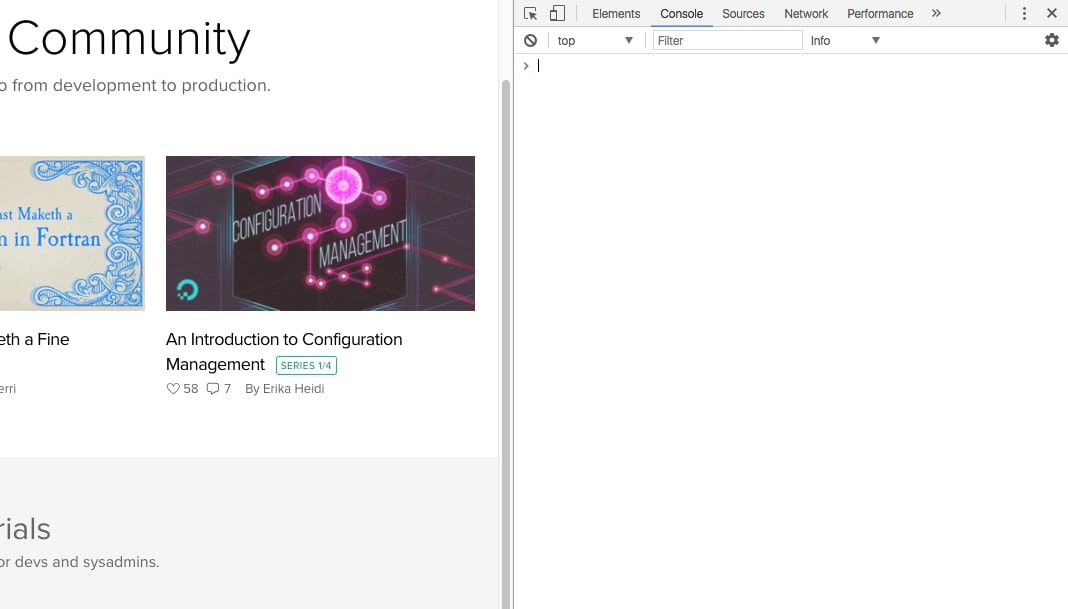Screen dimensions: 1068x609
Task: Click the console prompt chevron
Action: [x=526, y=65]
